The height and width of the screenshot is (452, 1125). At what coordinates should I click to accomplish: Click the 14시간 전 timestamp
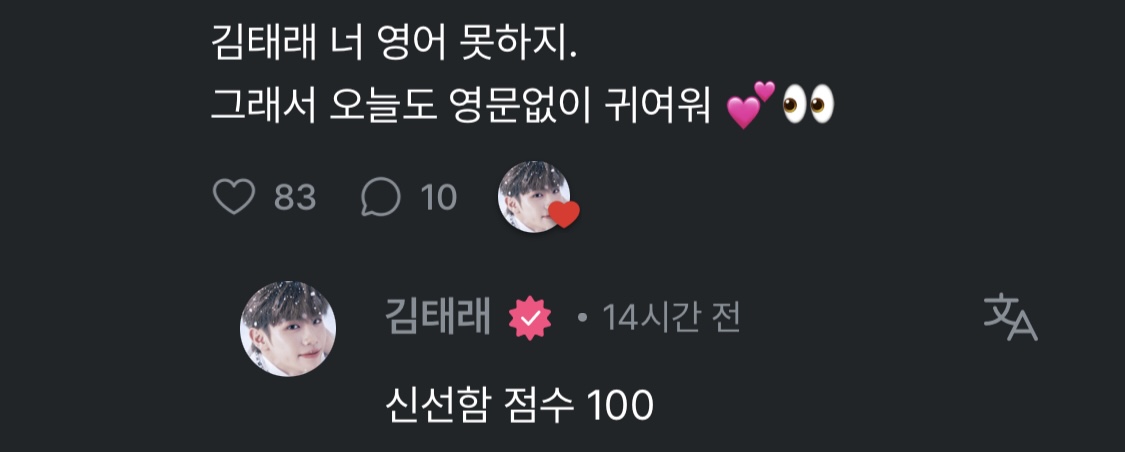[x=671, y=317]
